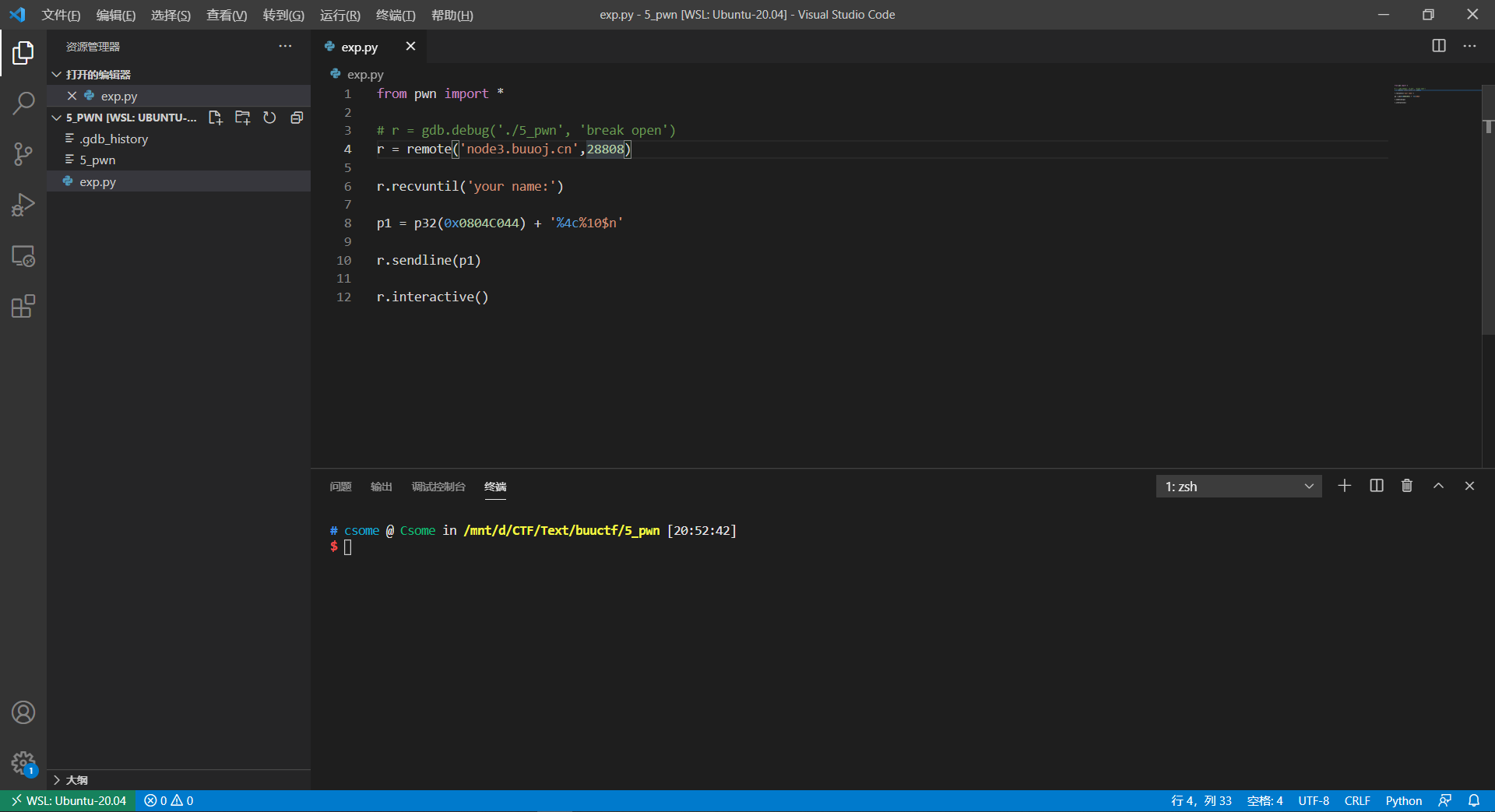Image resolution: width=1495 pixels, height=812 pixels.
Task: Split the editor to the right
Action: [1439, 46]
